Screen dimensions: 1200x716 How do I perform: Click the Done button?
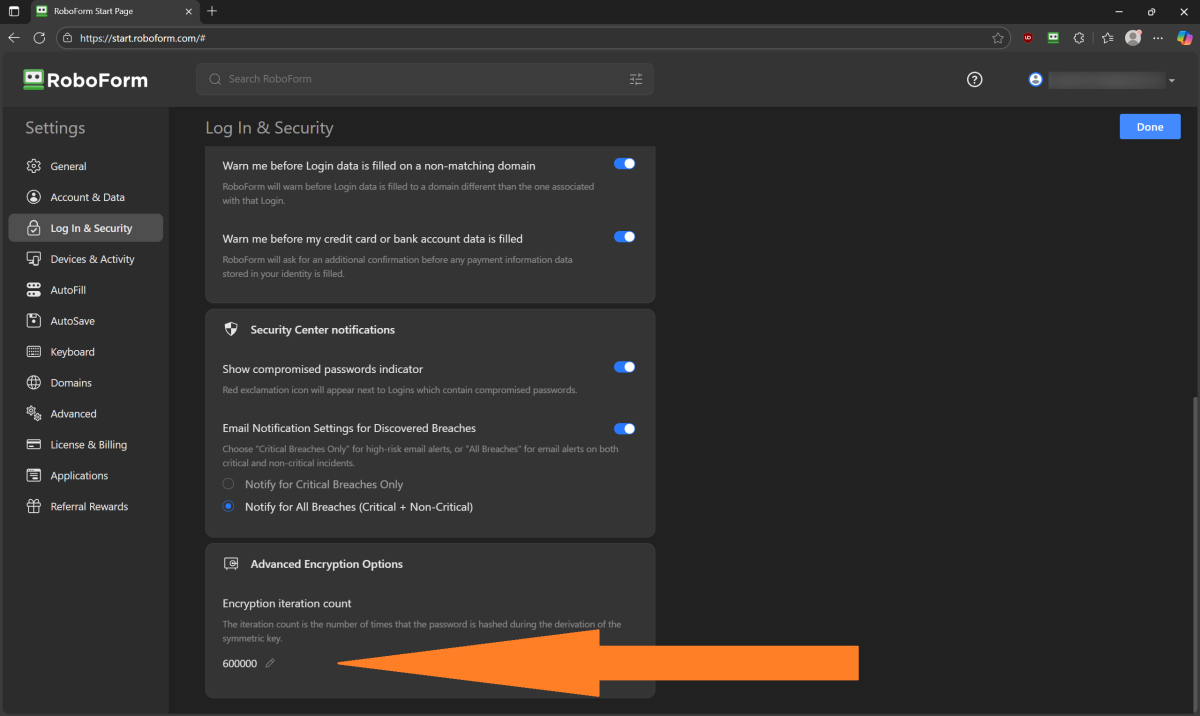pyautogui.click(x=1150, y=127)
